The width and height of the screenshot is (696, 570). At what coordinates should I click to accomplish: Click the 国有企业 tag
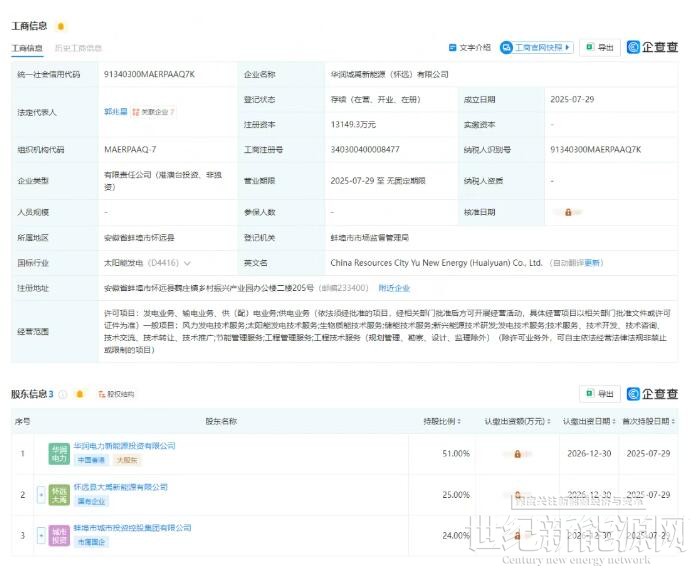(91, 502)
